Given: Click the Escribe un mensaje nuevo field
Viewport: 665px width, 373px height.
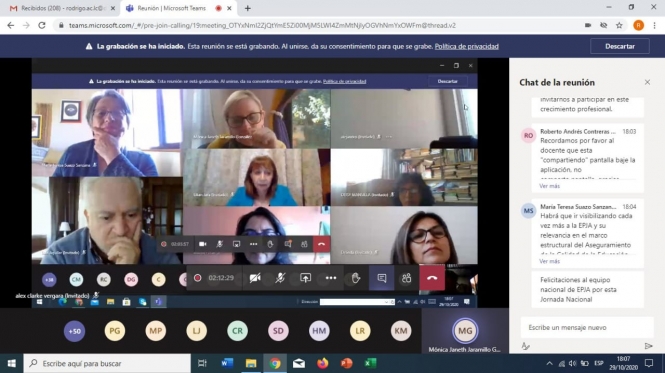Looking at the screenshot, I should pos(587,327).
